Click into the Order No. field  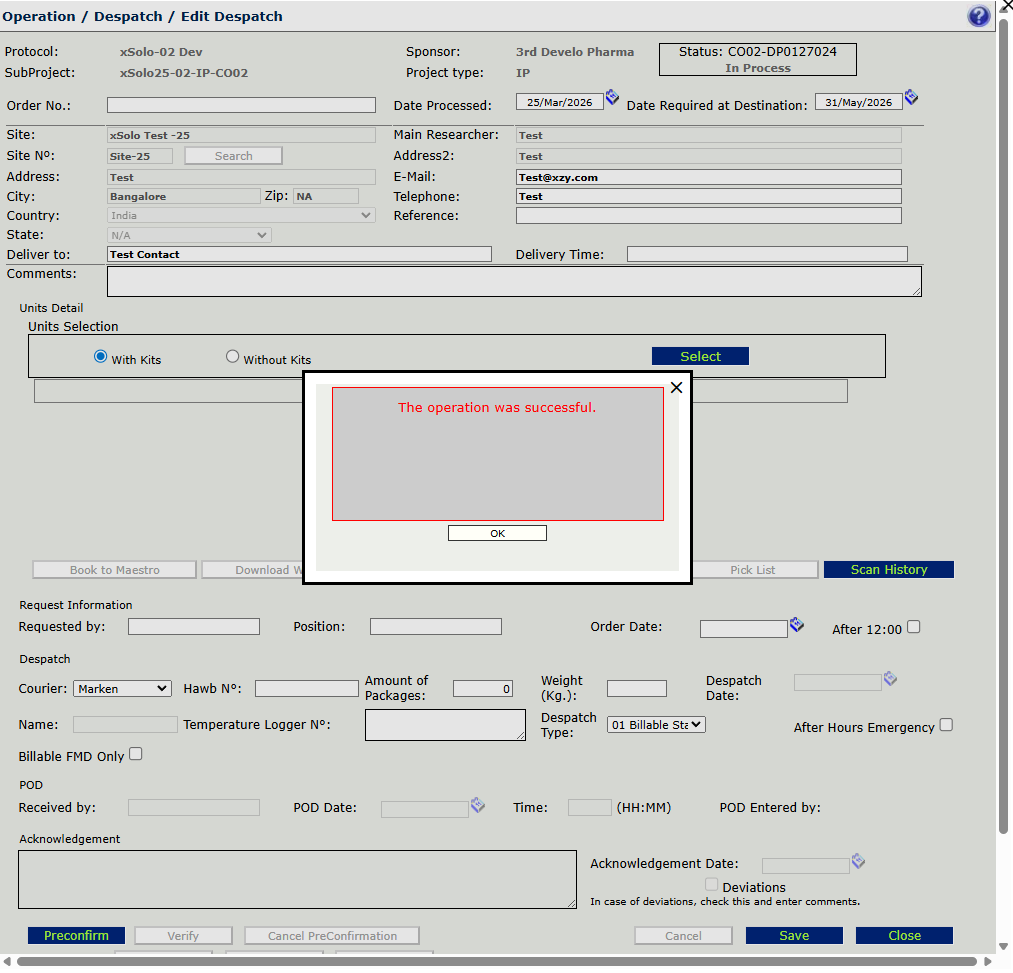point(241,105)
